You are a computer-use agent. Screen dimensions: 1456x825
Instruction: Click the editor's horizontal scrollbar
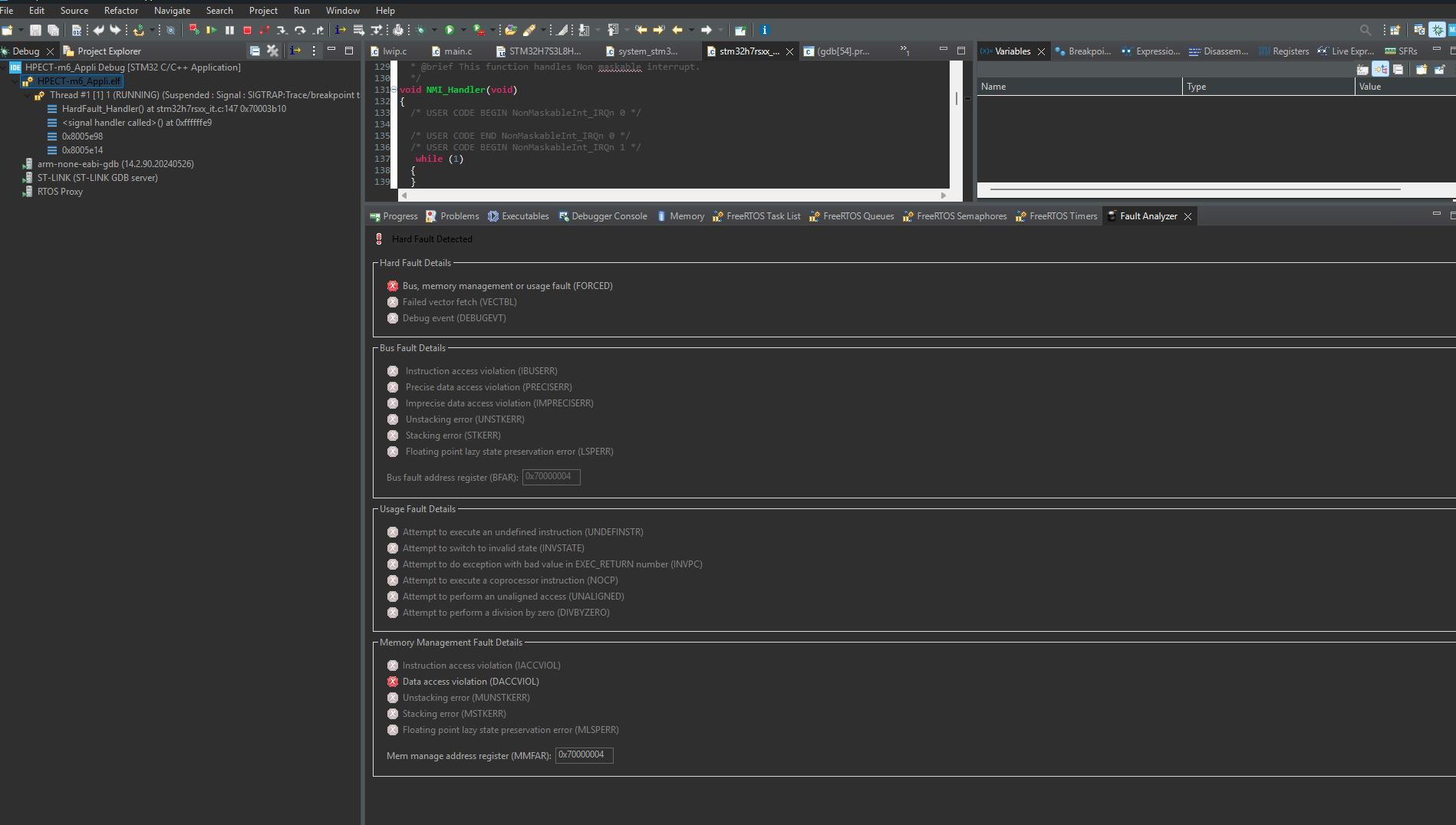pyautogui.click(x=673, y=196)
